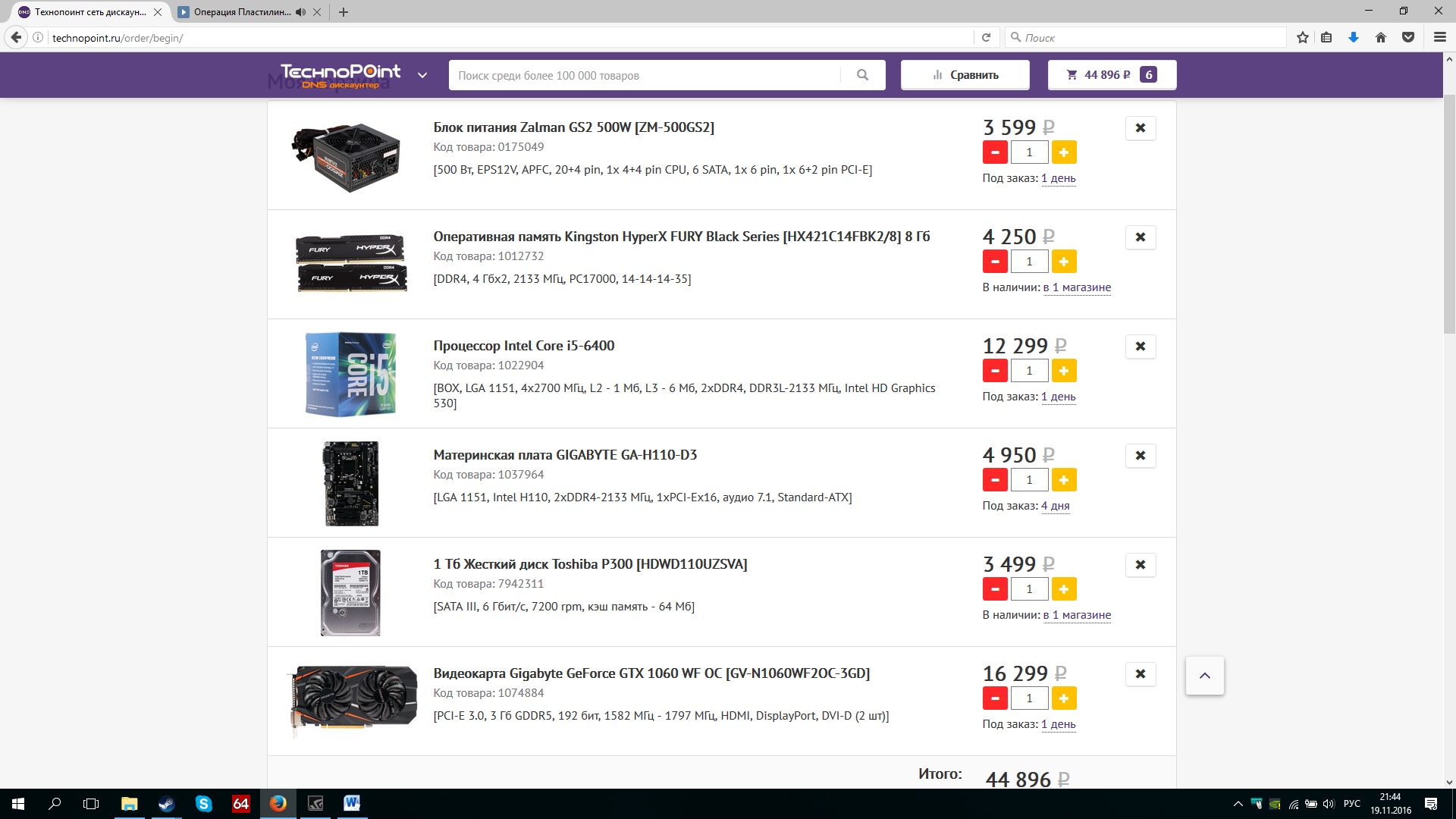The height and width of the screenshot is (819, 1456).
Task: Open a new browser tab
Action: pos(344,12)
